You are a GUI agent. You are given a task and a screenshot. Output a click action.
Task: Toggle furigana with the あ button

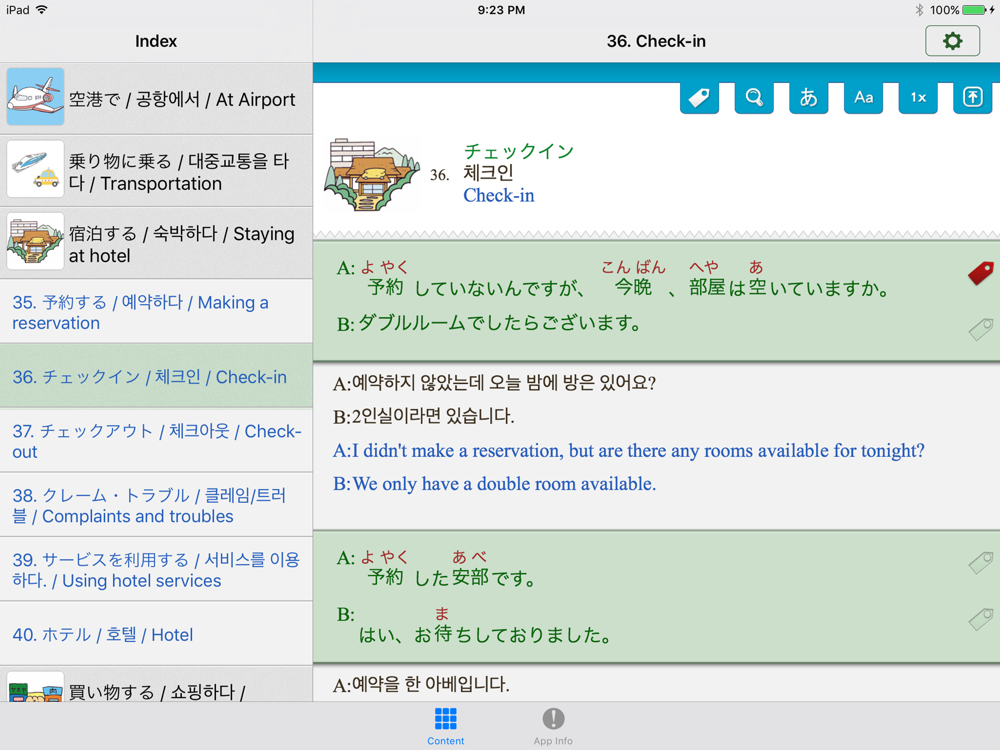809,98
